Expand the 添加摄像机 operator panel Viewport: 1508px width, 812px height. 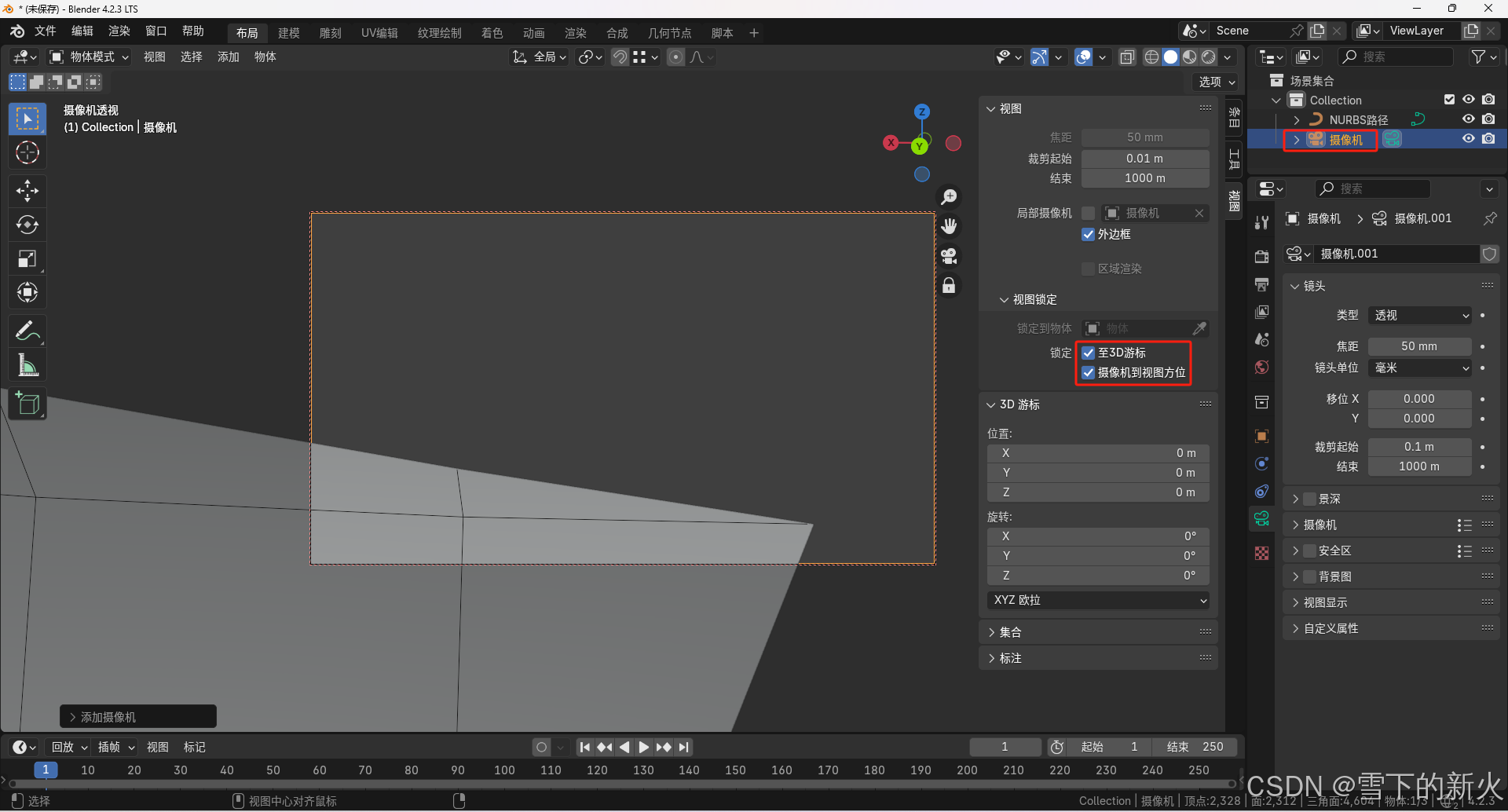pyautogui.click(x=73, y=717)
